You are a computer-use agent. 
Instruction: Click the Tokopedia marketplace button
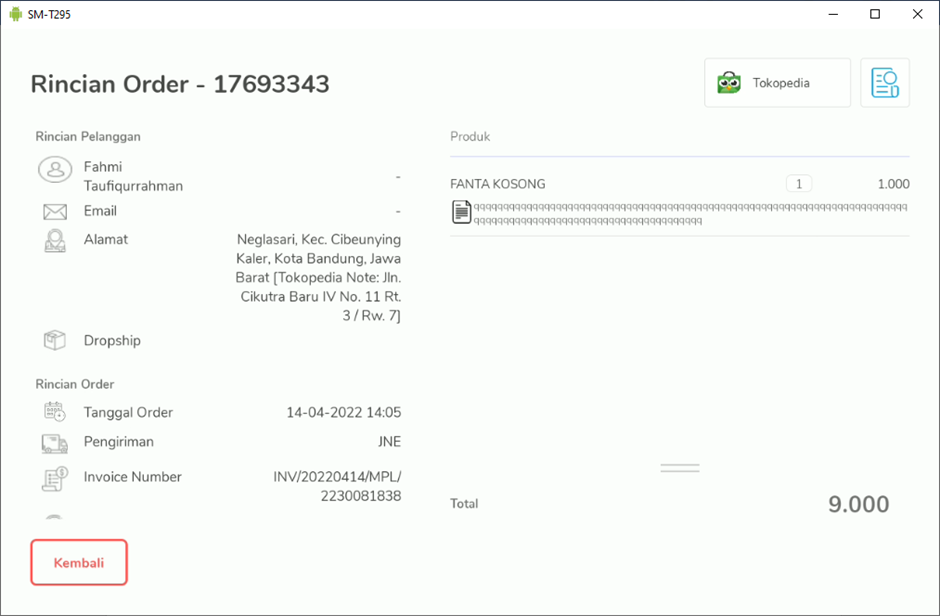tap(777, 83)
